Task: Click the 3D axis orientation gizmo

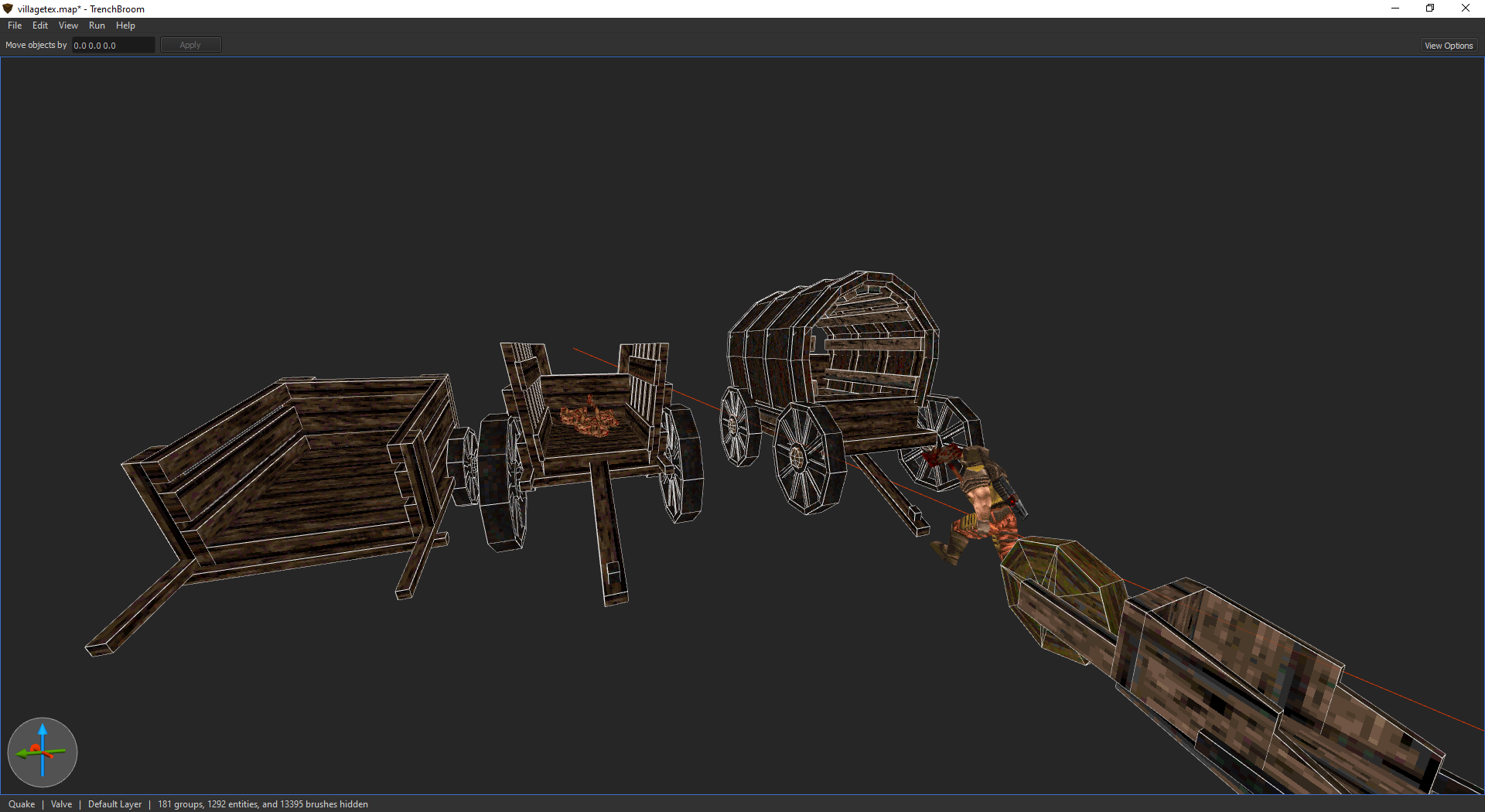Action: coord(43,752)
